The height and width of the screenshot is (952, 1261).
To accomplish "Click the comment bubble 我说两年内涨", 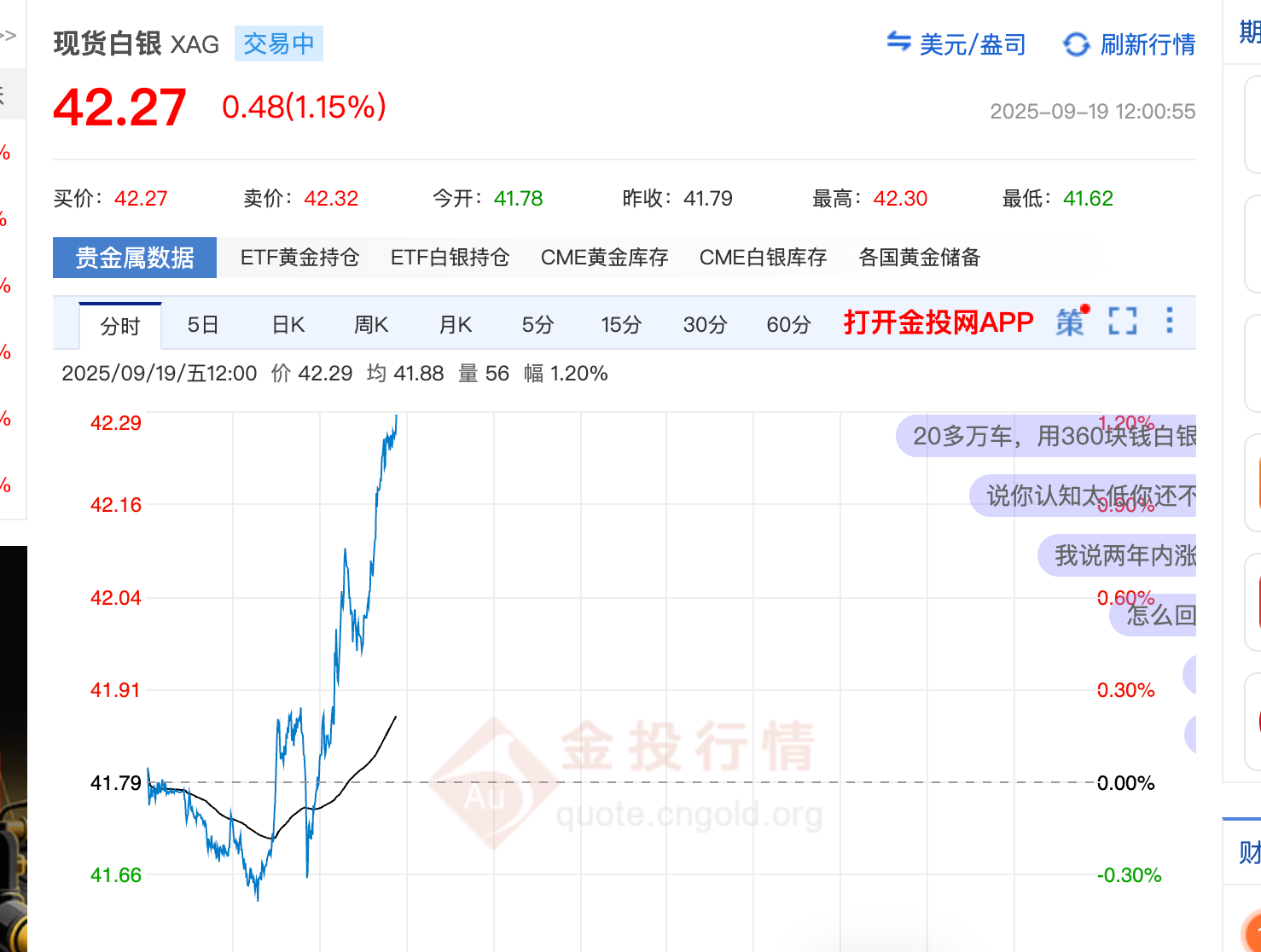I will coord(1118,555).
